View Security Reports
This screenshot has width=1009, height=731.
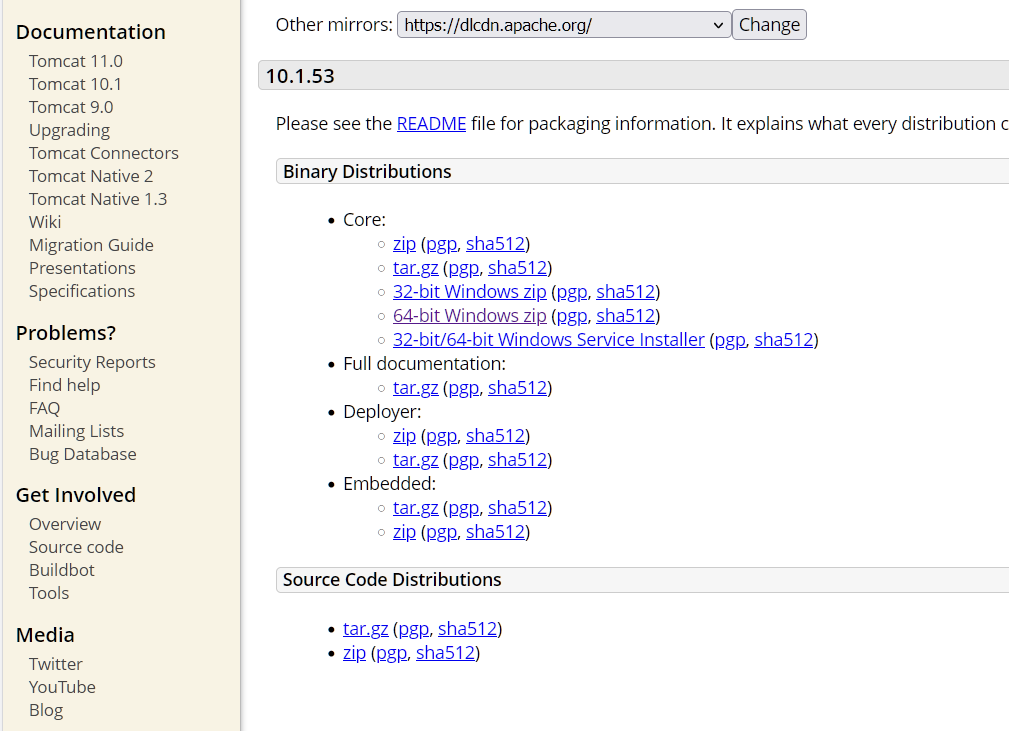point(92,362)
